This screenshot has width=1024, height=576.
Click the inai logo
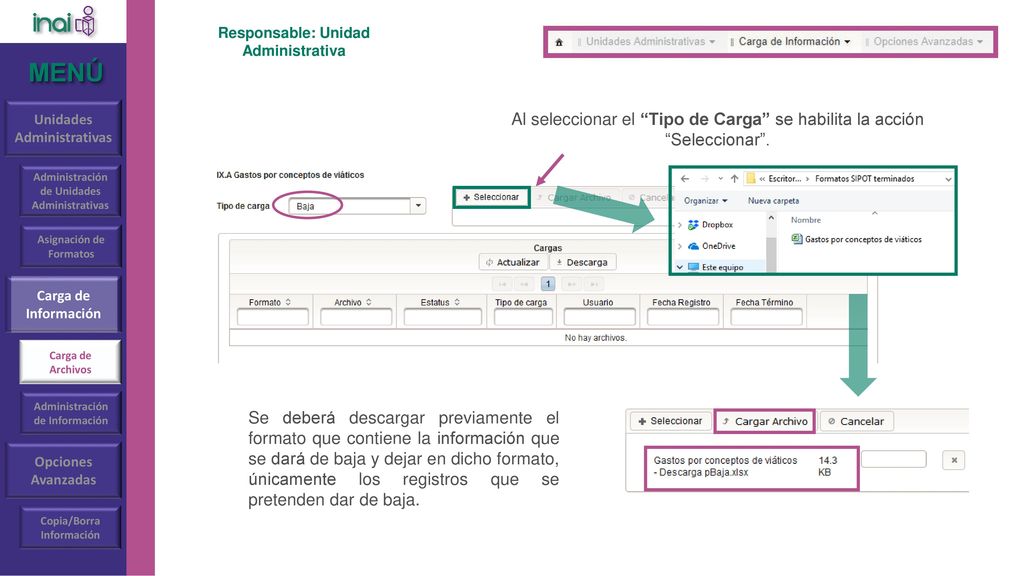point(64,22)
